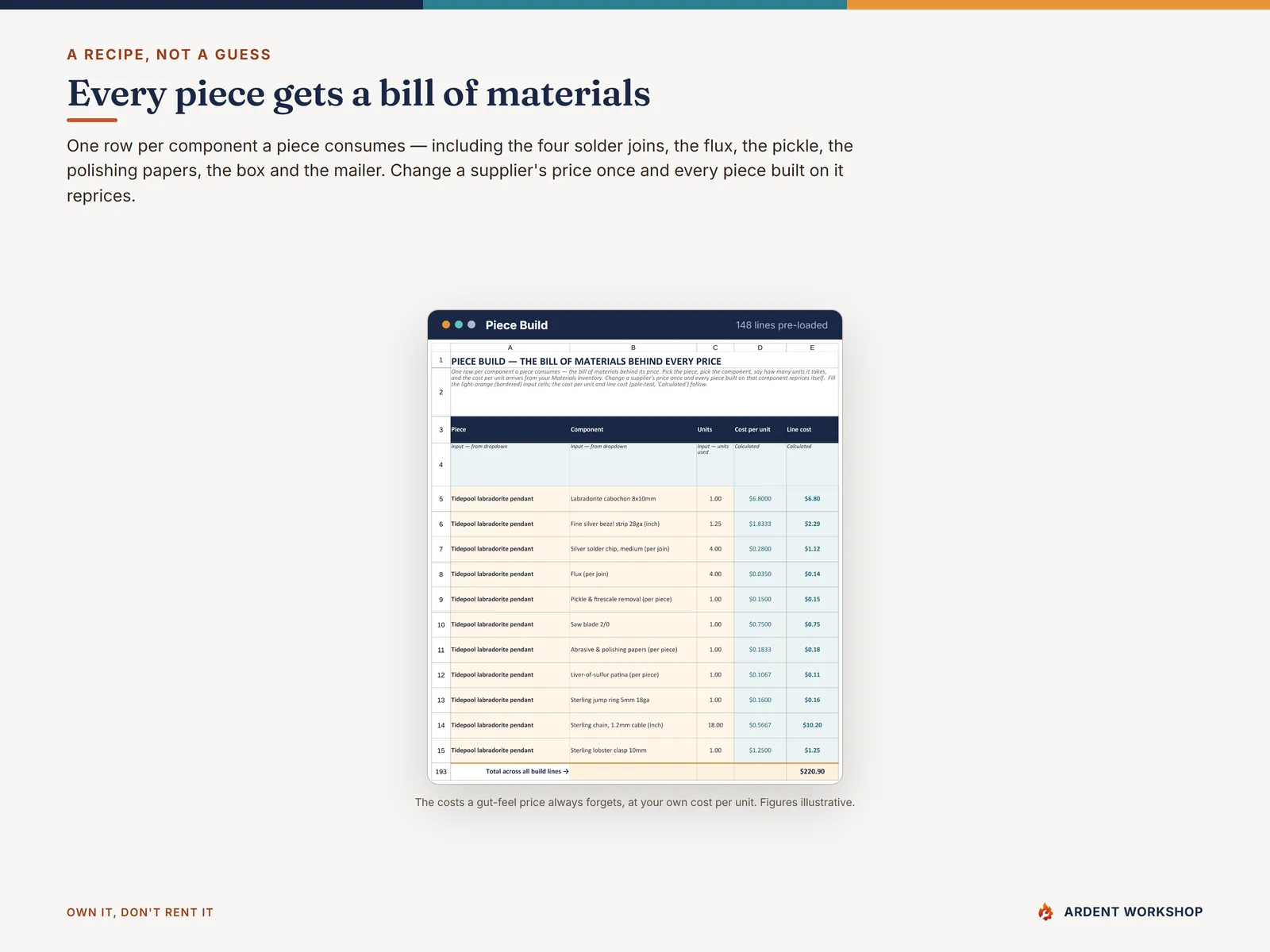The image size is (1270, 952).
Task: Click line cost '$0.75'
Action: click(812, 624)
